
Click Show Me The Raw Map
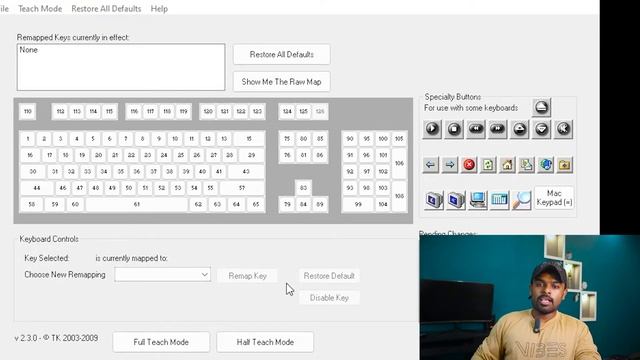pyautogui.click(x=282, y=82)
